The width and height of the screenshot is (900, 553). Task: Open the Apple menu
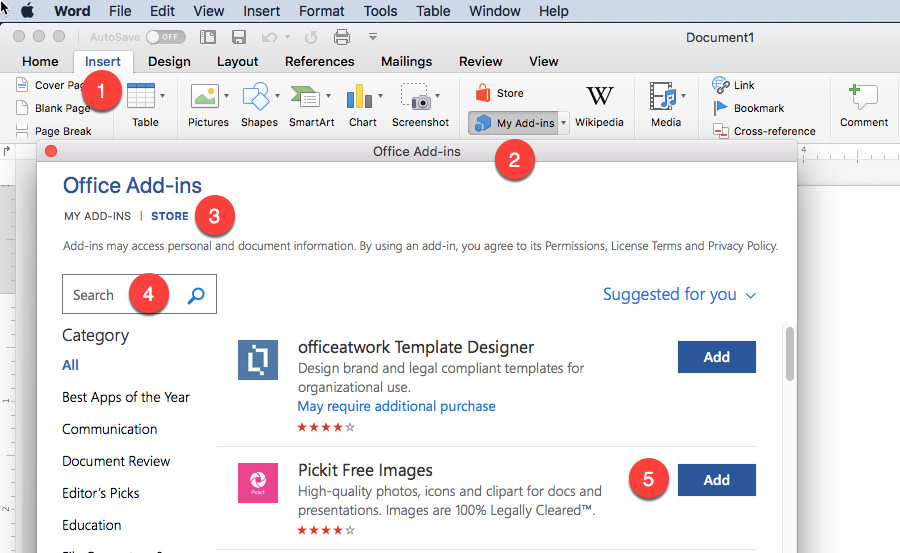(x=28, y=11)
